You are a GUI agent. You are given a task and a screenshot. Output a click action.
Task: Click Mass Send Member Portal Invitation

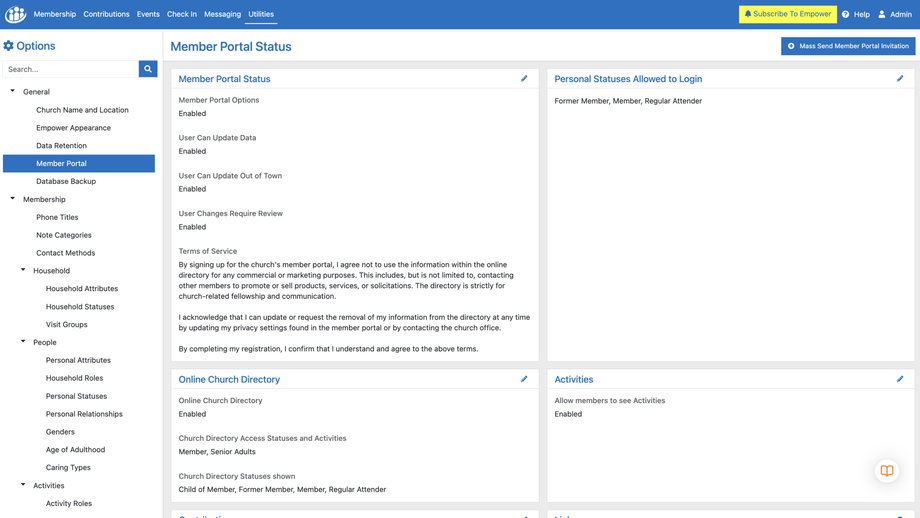click(848, 46)
